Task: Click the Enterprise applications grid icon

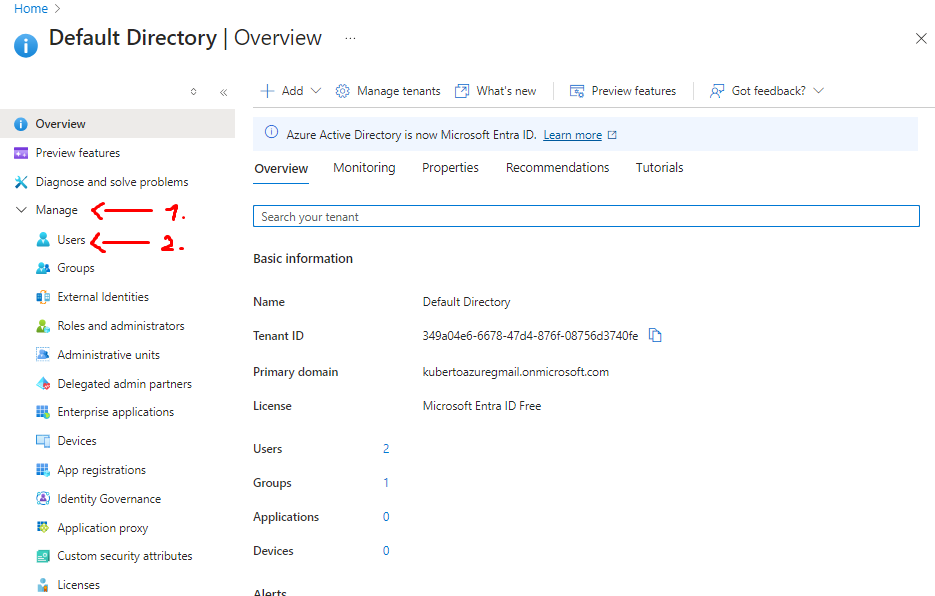Action: pos(43,412)
